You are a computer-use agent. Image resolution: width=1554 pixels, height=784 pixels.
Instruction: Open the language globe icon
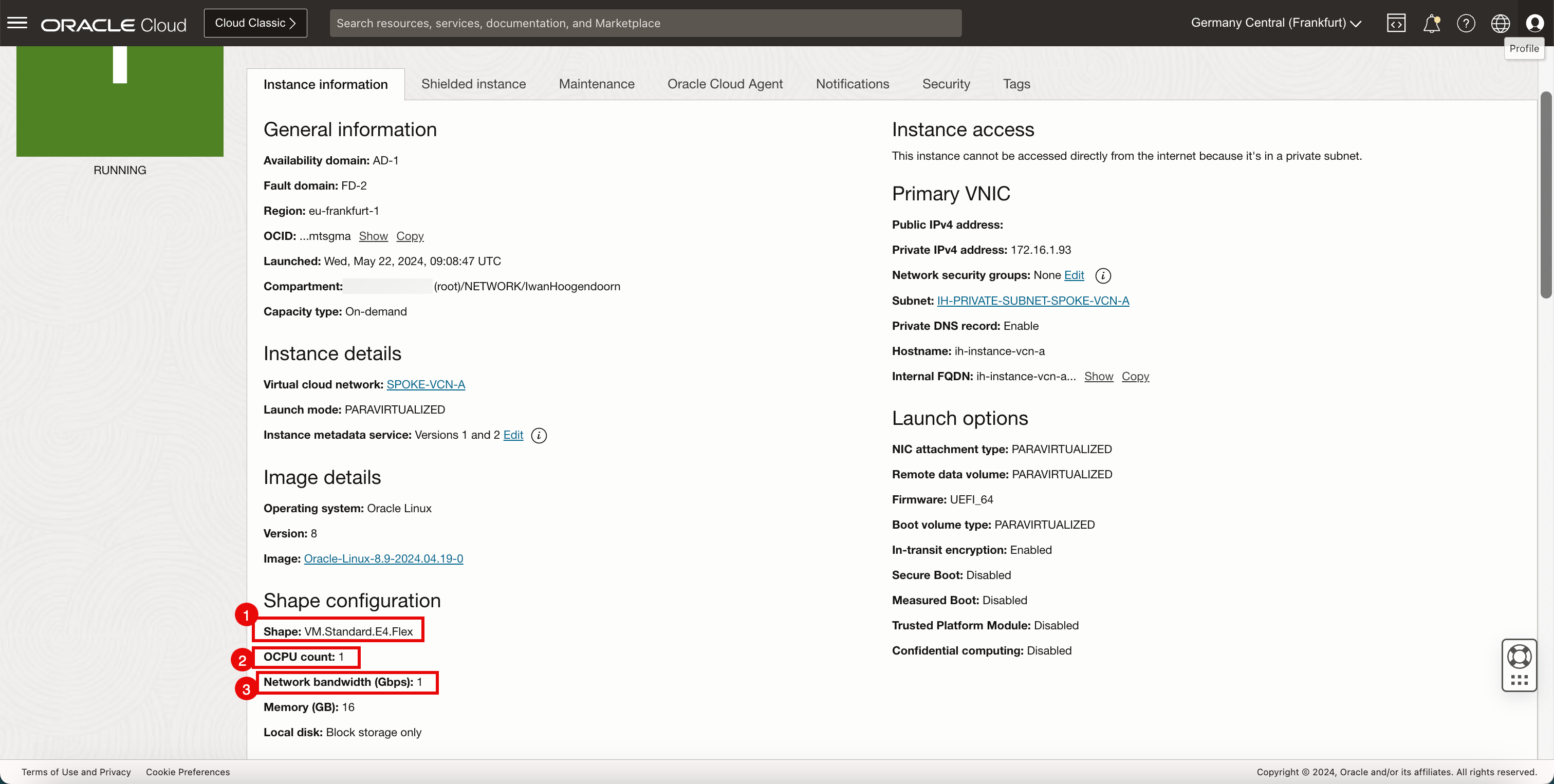[1501, 23]
